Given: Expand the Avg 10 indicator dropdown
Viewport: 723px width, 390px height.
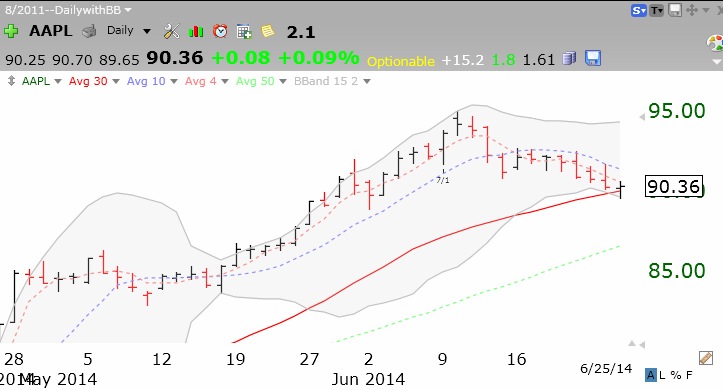Looking at the screenshot, I should [174, 81].
